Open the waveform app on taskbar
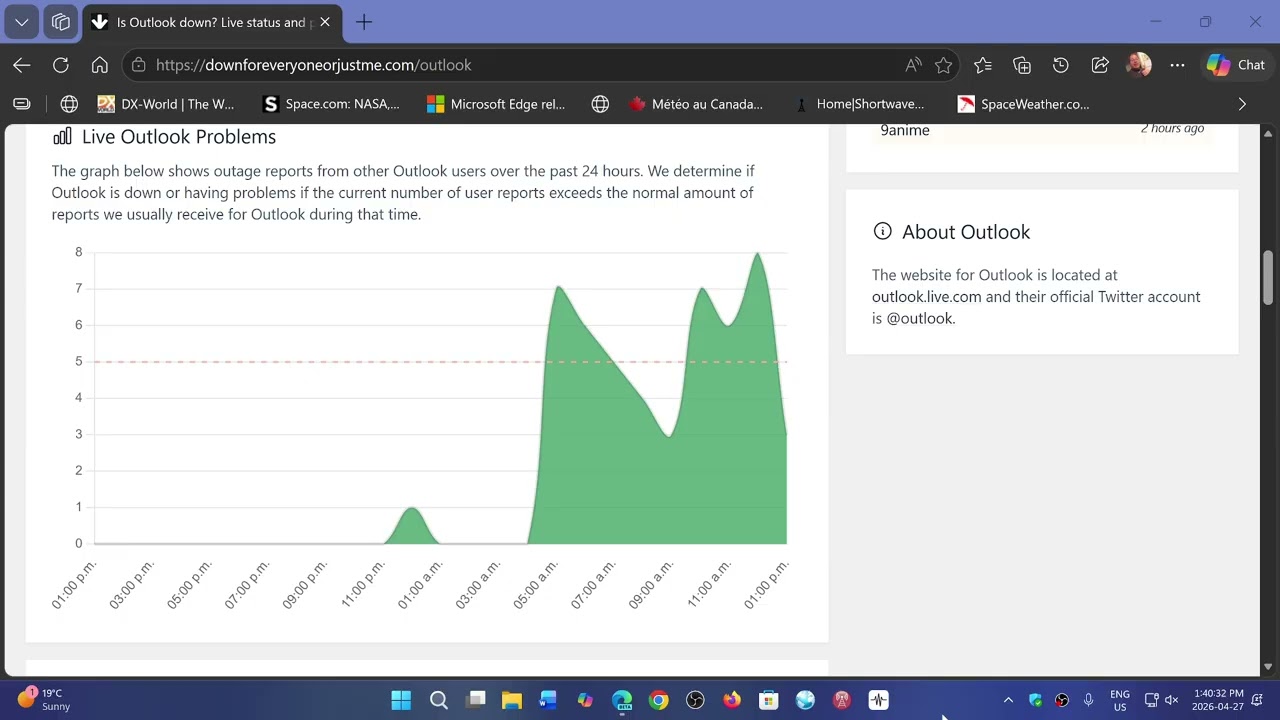1280x720 pixels. (x=878, y=700)
